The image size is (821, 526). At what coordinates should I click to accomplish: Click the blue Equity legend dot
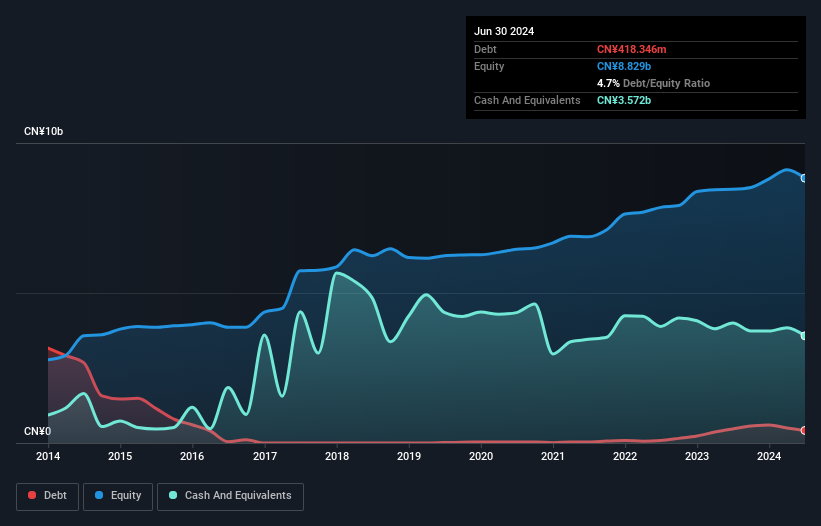(99, 495)
